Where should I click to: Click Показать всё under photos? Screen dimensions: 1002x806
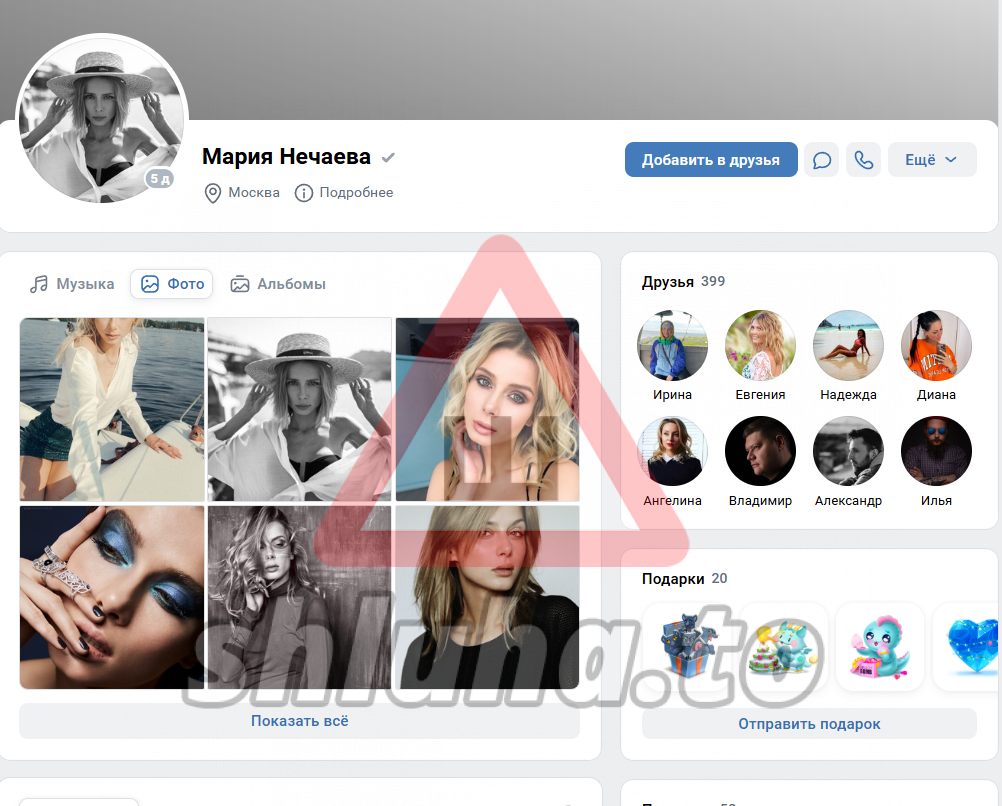click(299, 721)
